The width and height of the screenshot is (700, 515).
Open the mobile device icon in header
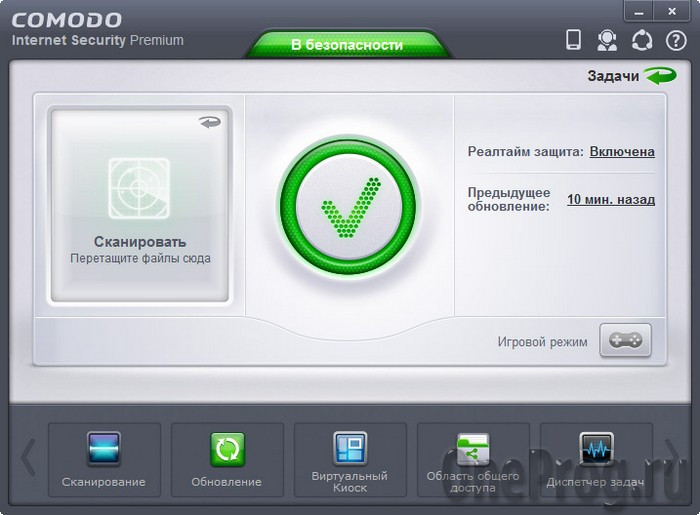click(x=573, y=40)
